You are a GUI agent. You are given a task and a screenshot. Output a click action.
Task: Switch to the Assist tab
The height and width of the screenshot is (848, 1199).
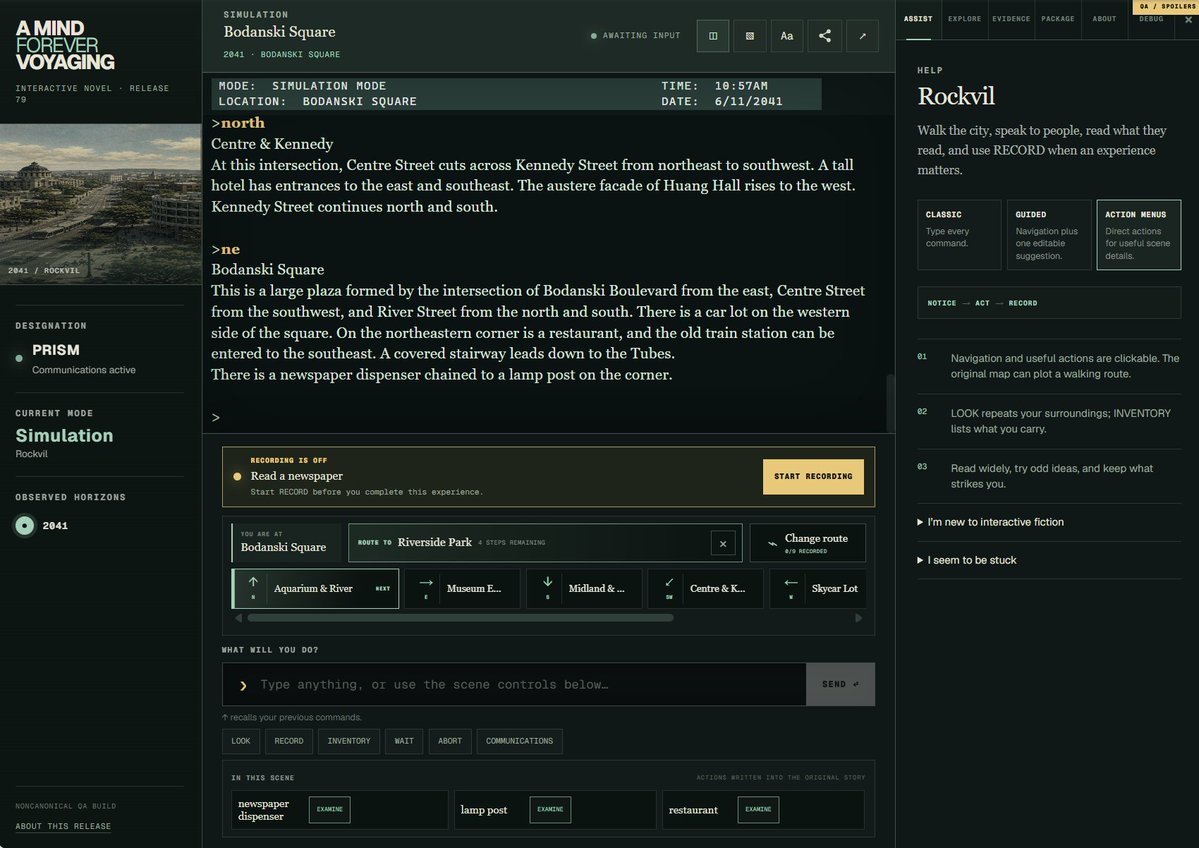tap(918, 19)
